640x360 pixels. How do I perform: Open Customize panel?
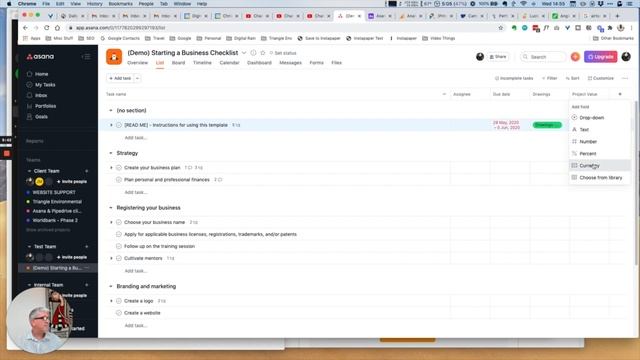600,78
